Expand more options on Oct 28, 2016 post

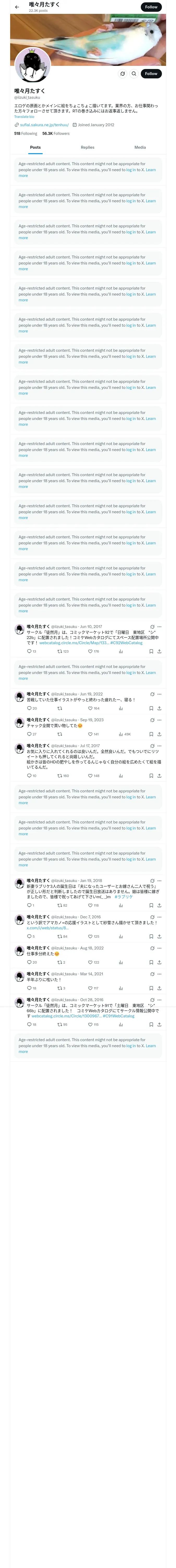160,1000
